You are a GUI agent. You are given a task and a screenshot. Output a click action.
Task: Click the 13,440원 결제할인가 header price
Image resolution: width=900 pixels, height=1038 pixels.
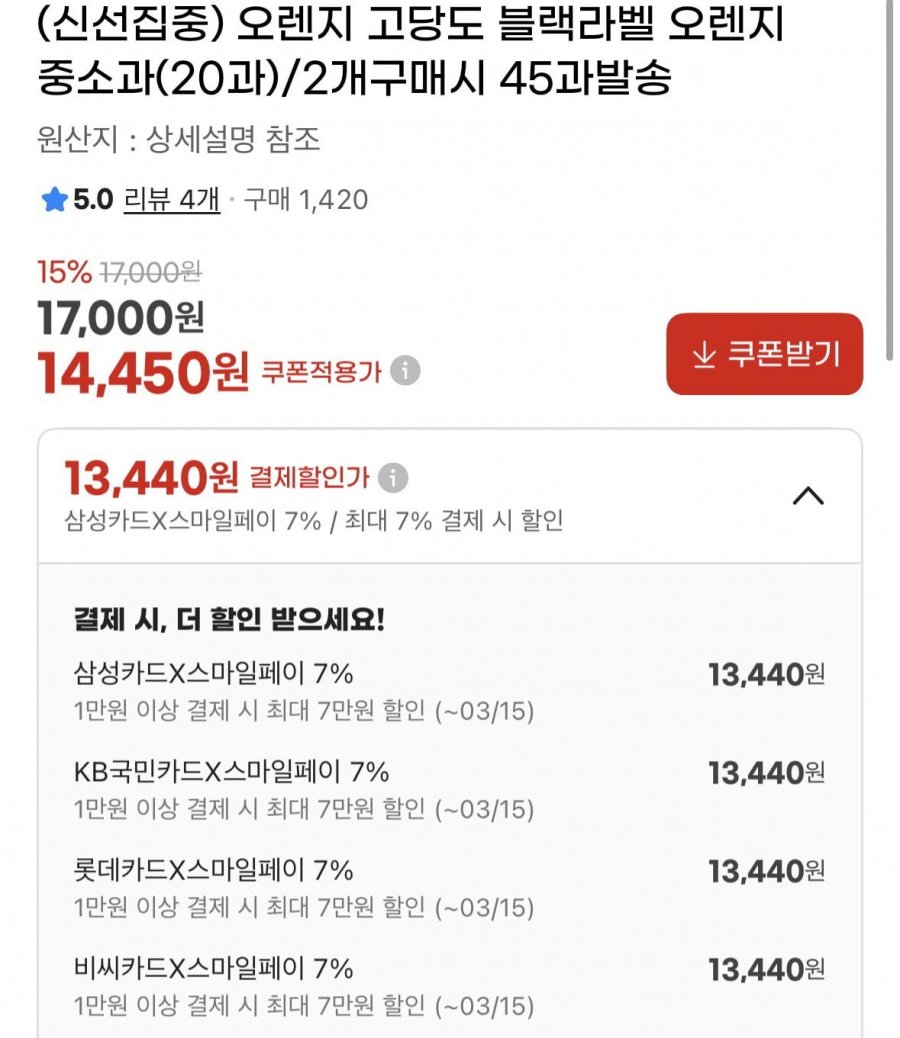[150, 478]
